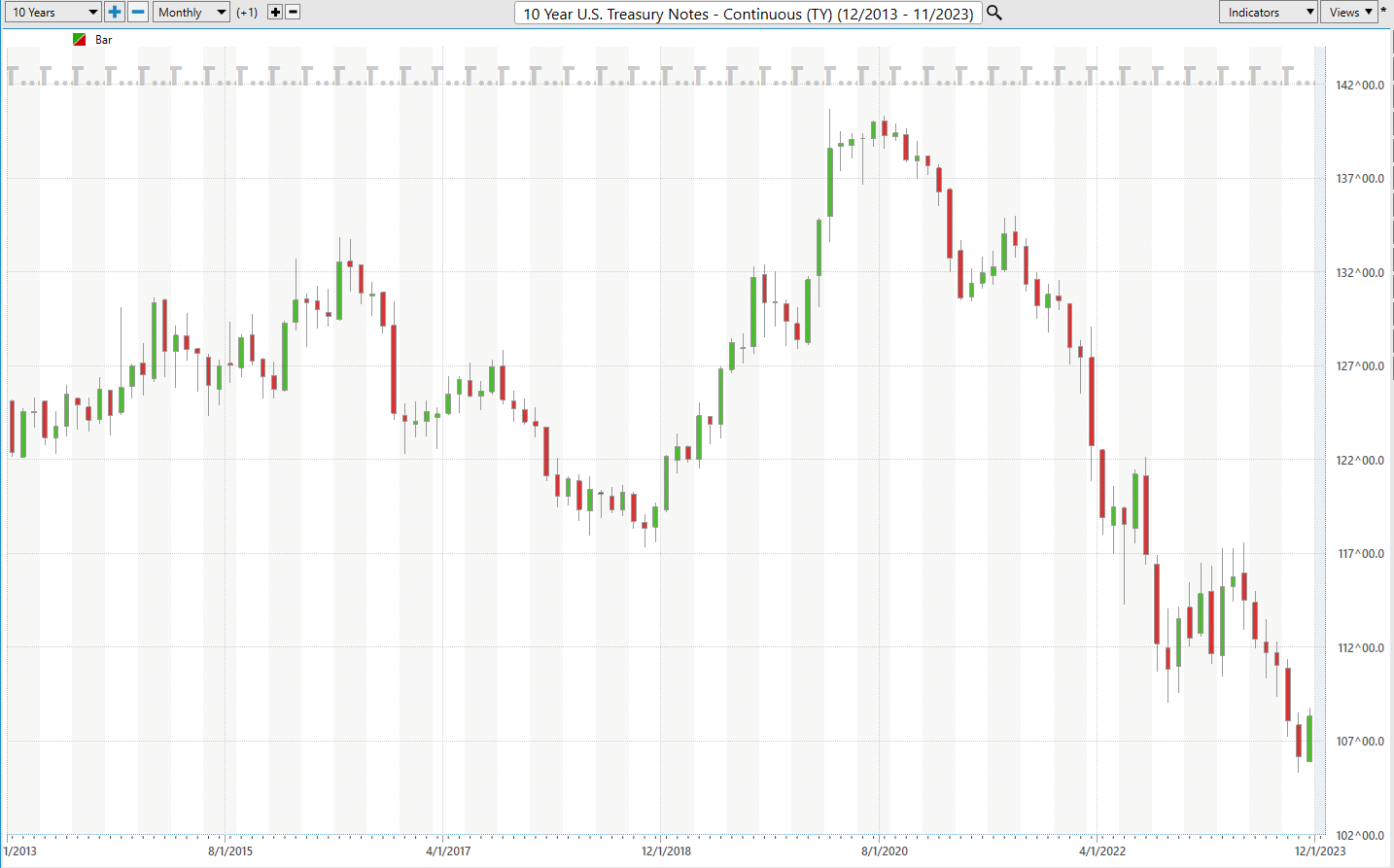Click the 127^00.0 price axis label

tap(1360, 366)
